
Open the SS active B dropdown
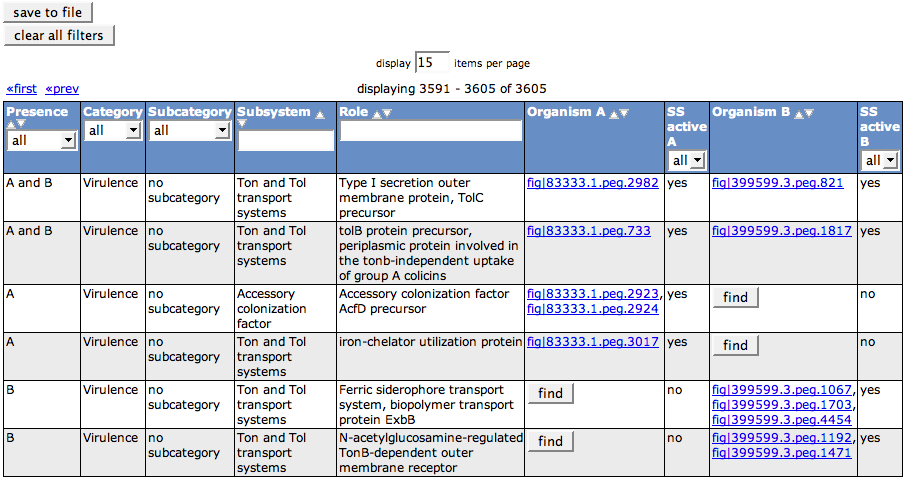880,160
